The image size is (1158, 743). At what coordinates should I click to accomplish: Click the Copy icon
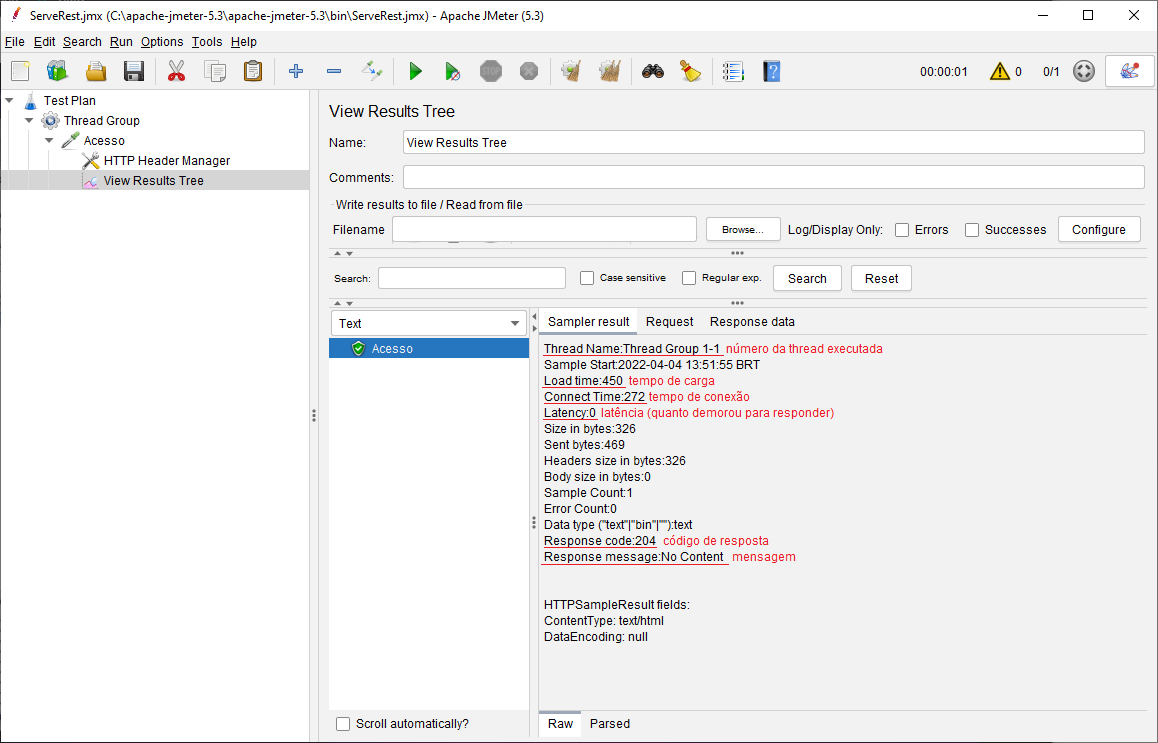coord(215,72)
